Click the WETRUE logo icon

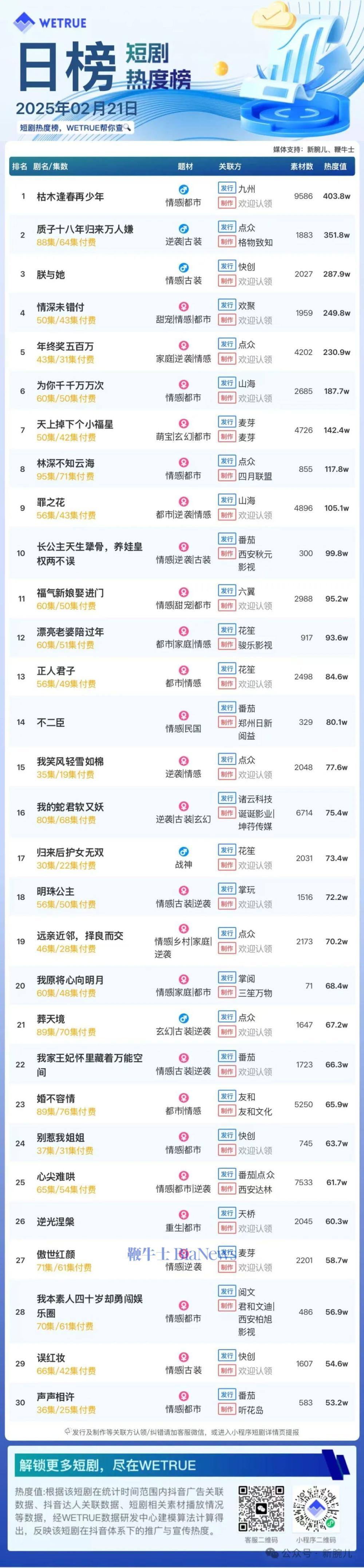24,23
